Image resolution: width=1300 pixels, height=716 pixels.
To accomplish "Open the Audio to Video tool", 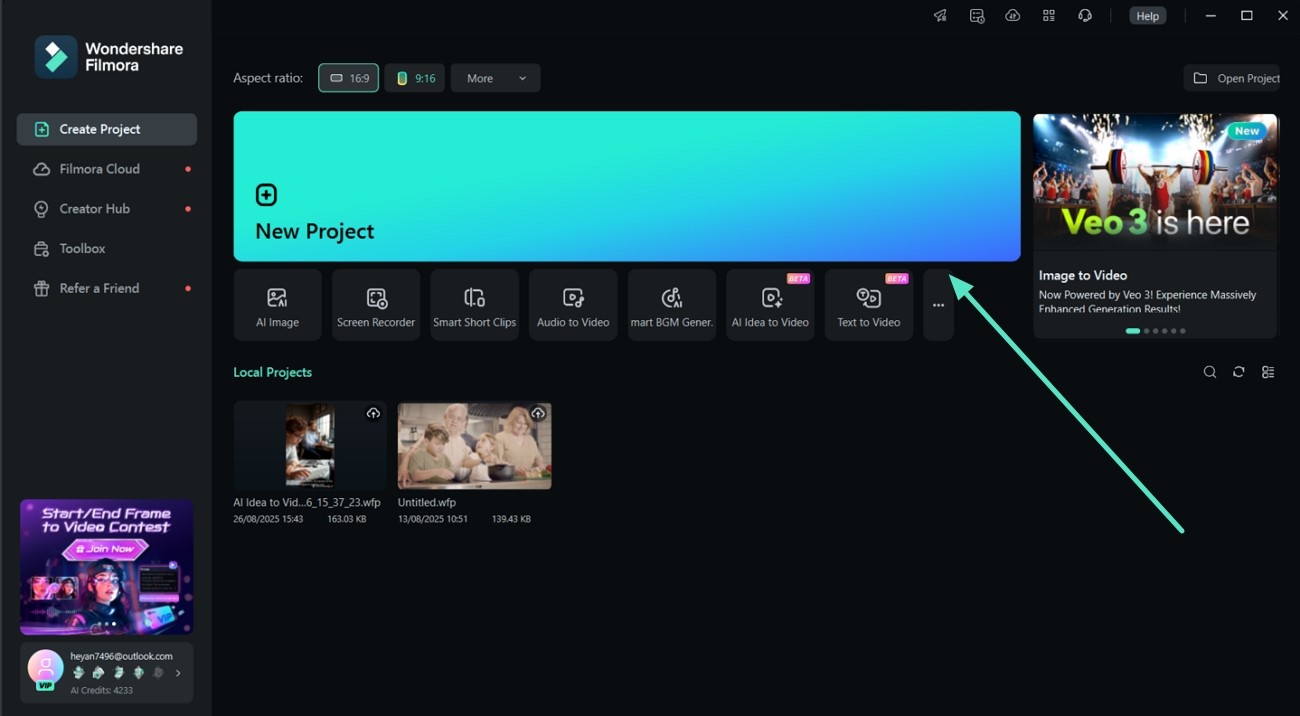I will pos(573,305).
